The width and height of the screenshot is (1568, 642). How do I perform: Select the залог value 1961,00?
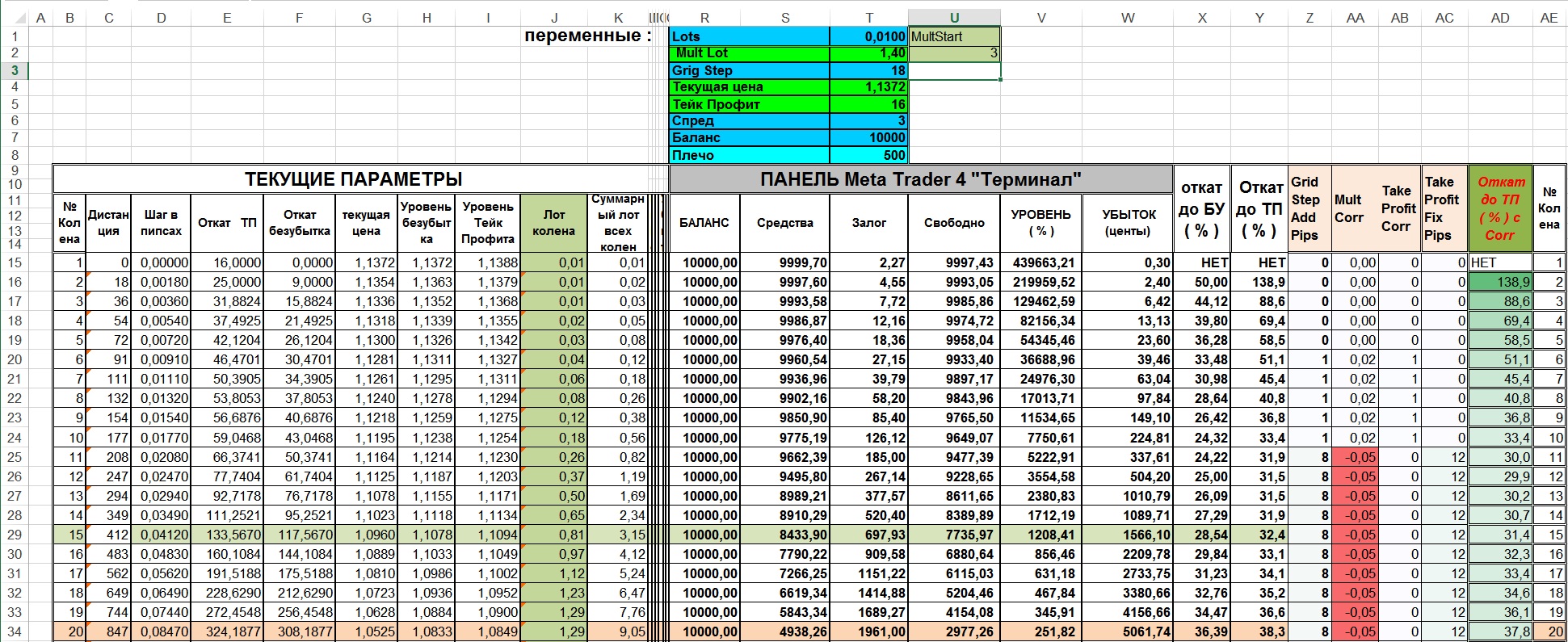click(869, 632)
